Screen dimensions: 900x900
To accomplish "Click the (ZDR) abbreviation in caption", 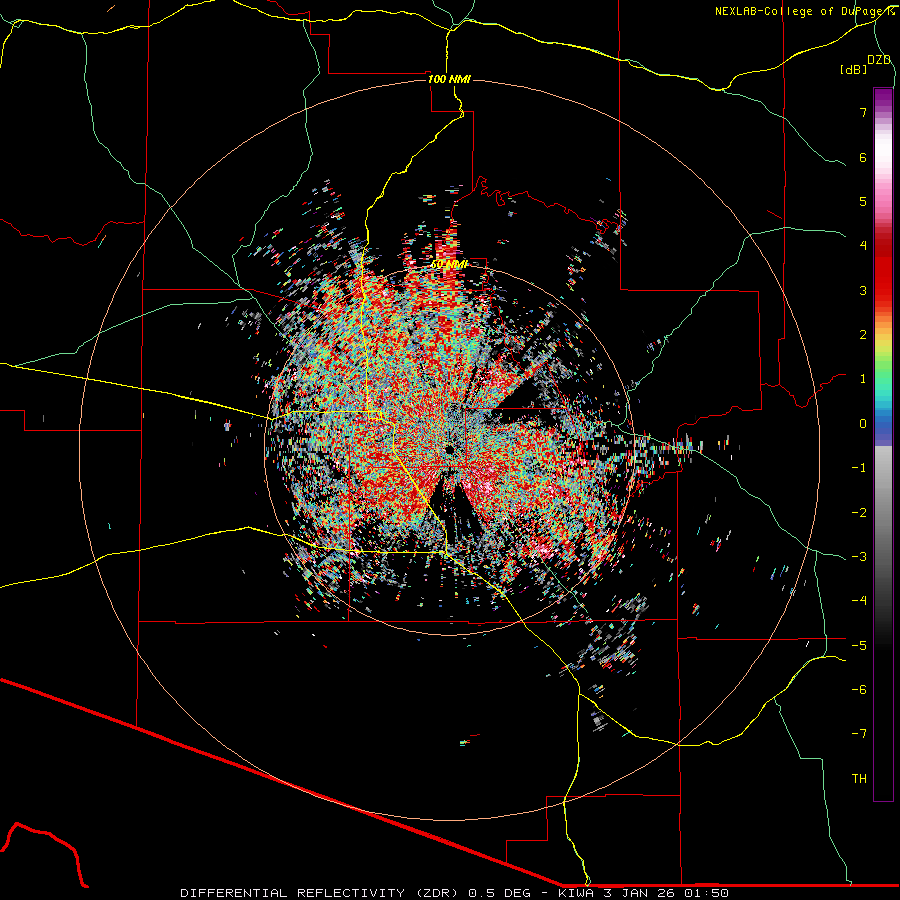I will [437, 893].
